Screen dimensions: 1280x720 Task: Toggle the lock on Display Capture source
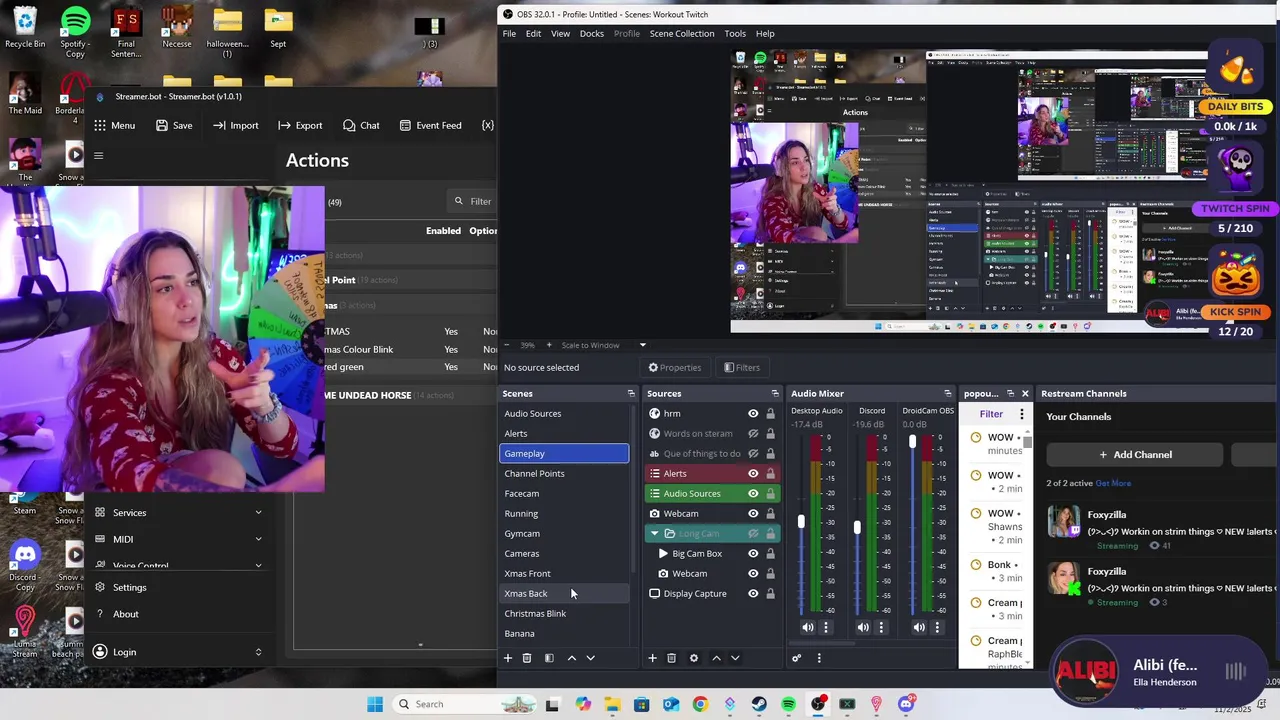770,593
